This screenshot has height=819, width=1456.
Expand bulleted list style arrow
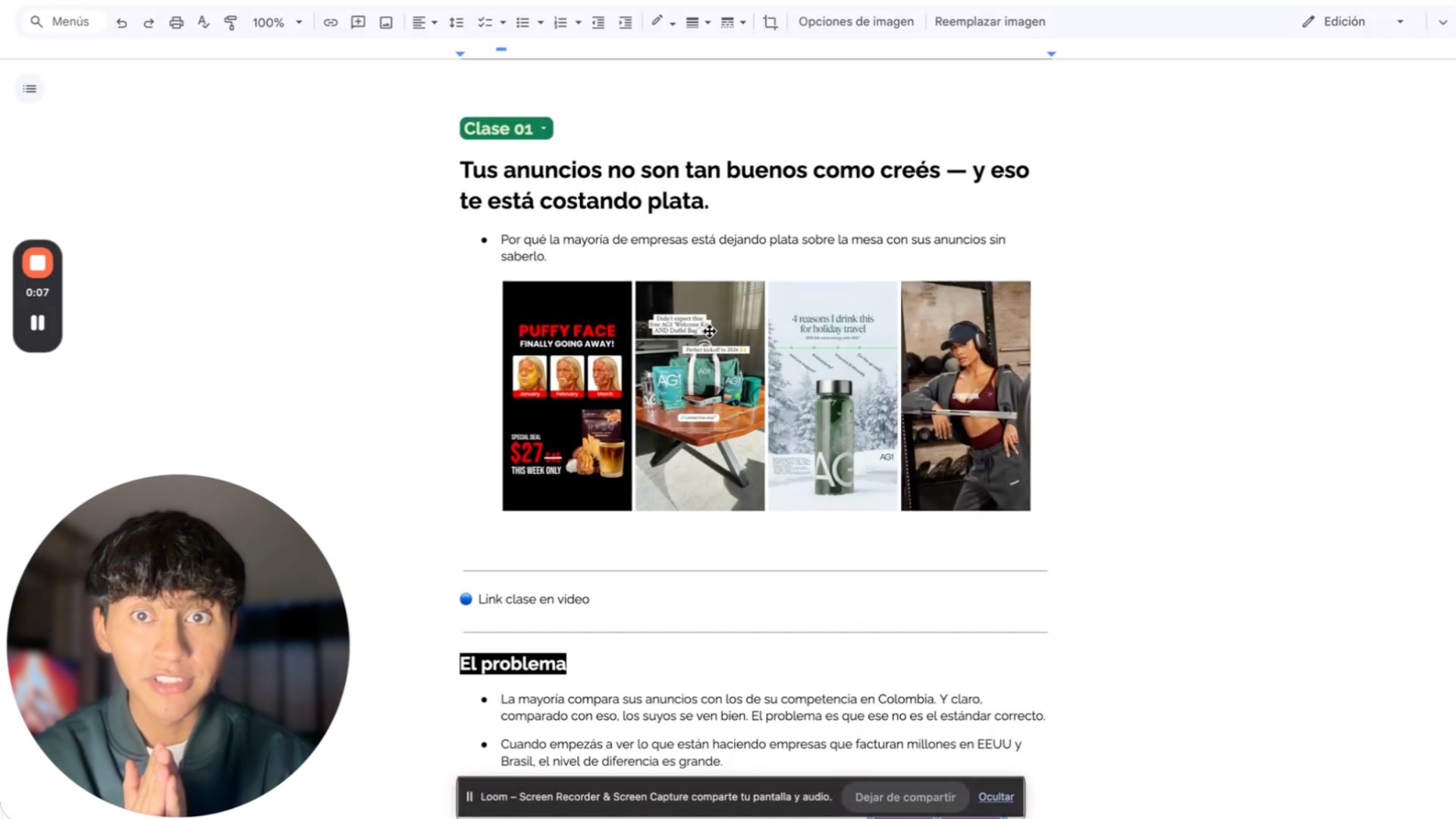coord(541,23)
